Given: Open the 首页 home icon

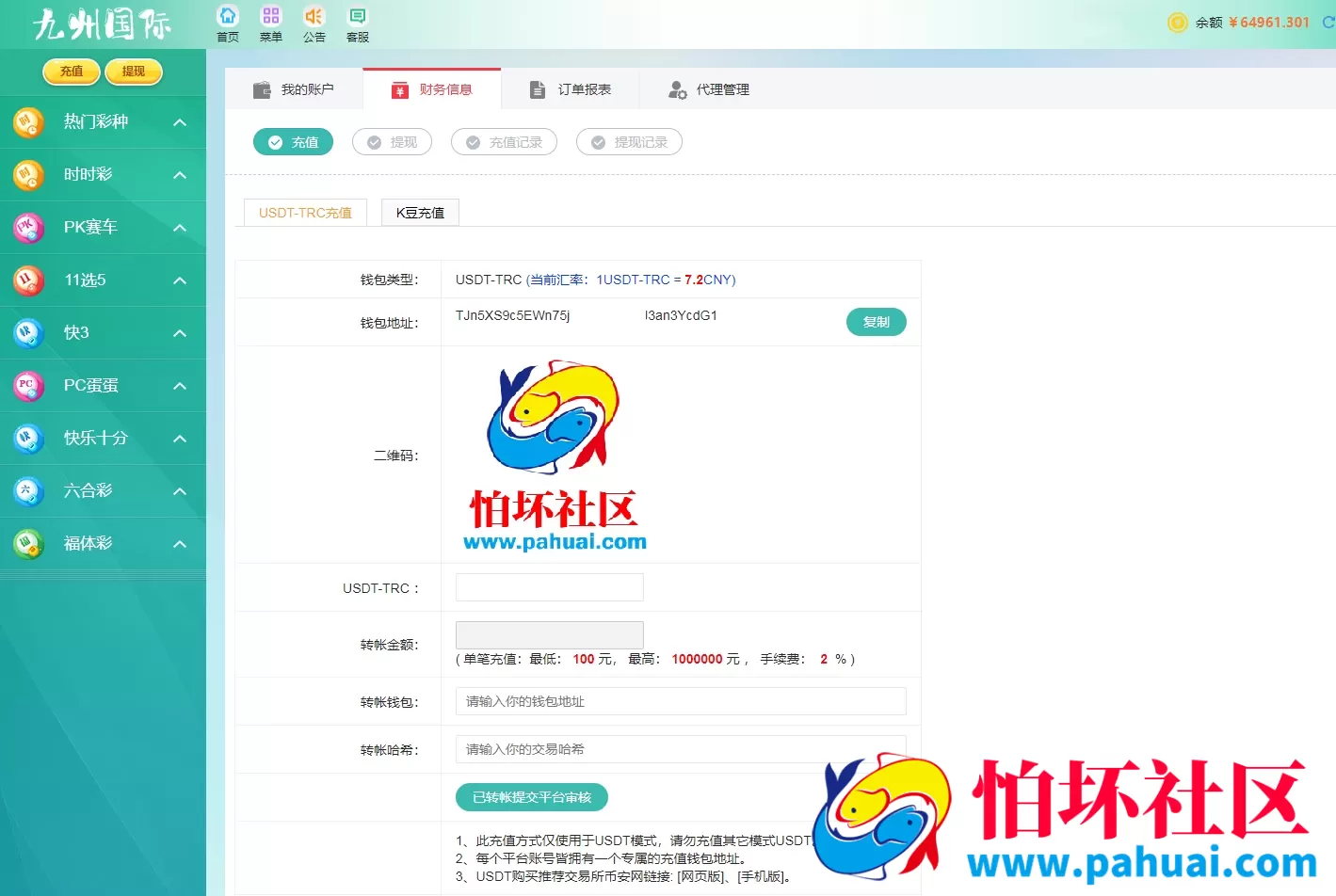Looking at the screenshot, I should pyautogui.click(x=228, y=16).
